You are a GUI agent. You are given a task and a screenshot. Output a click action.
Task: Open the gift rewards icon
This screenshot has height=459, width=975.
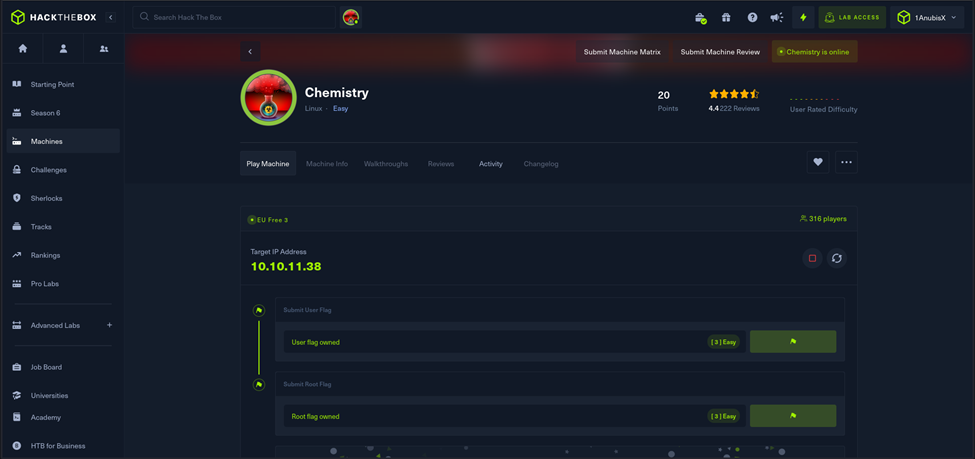[x=726, y=17]
